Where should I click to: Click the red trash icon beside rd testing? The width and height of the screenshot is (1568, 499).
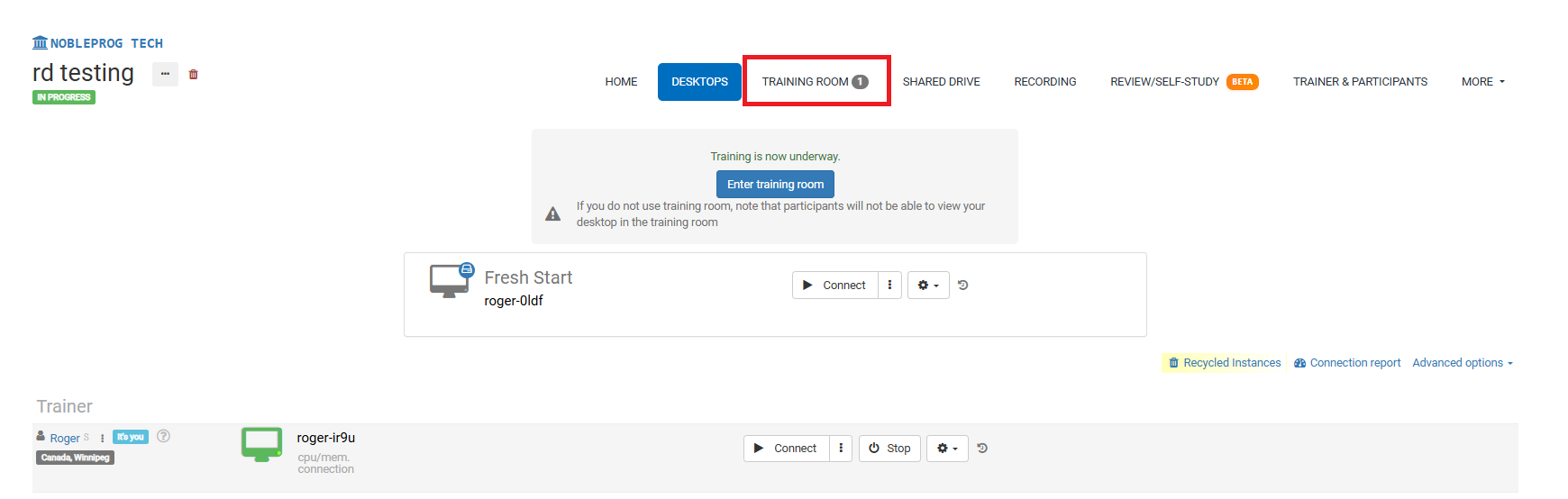[x=193, y=75]
